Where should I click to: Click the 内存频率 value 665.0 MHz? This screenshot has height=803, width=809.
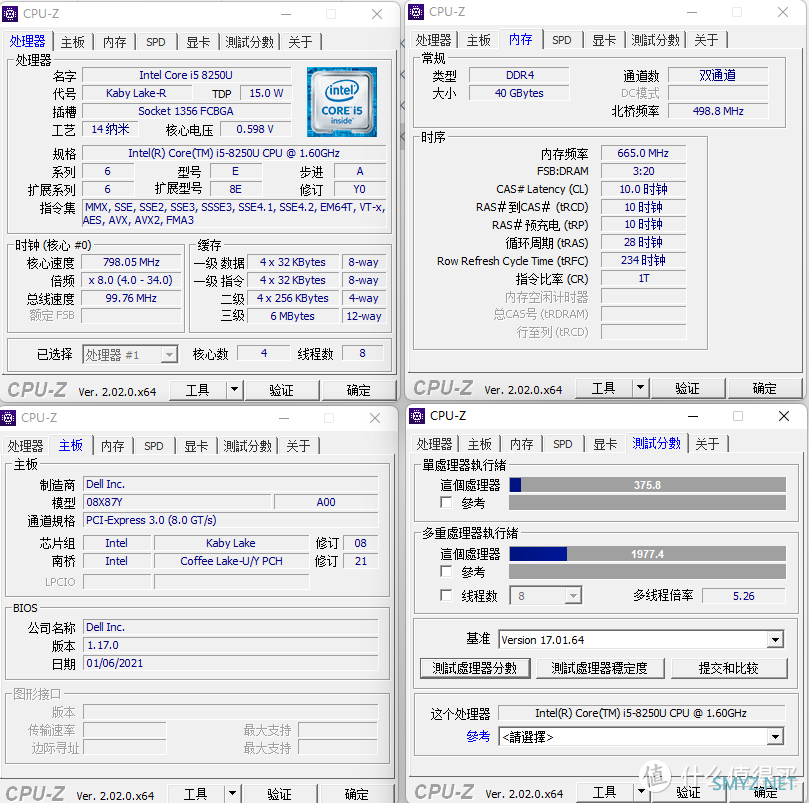(643, 153)
